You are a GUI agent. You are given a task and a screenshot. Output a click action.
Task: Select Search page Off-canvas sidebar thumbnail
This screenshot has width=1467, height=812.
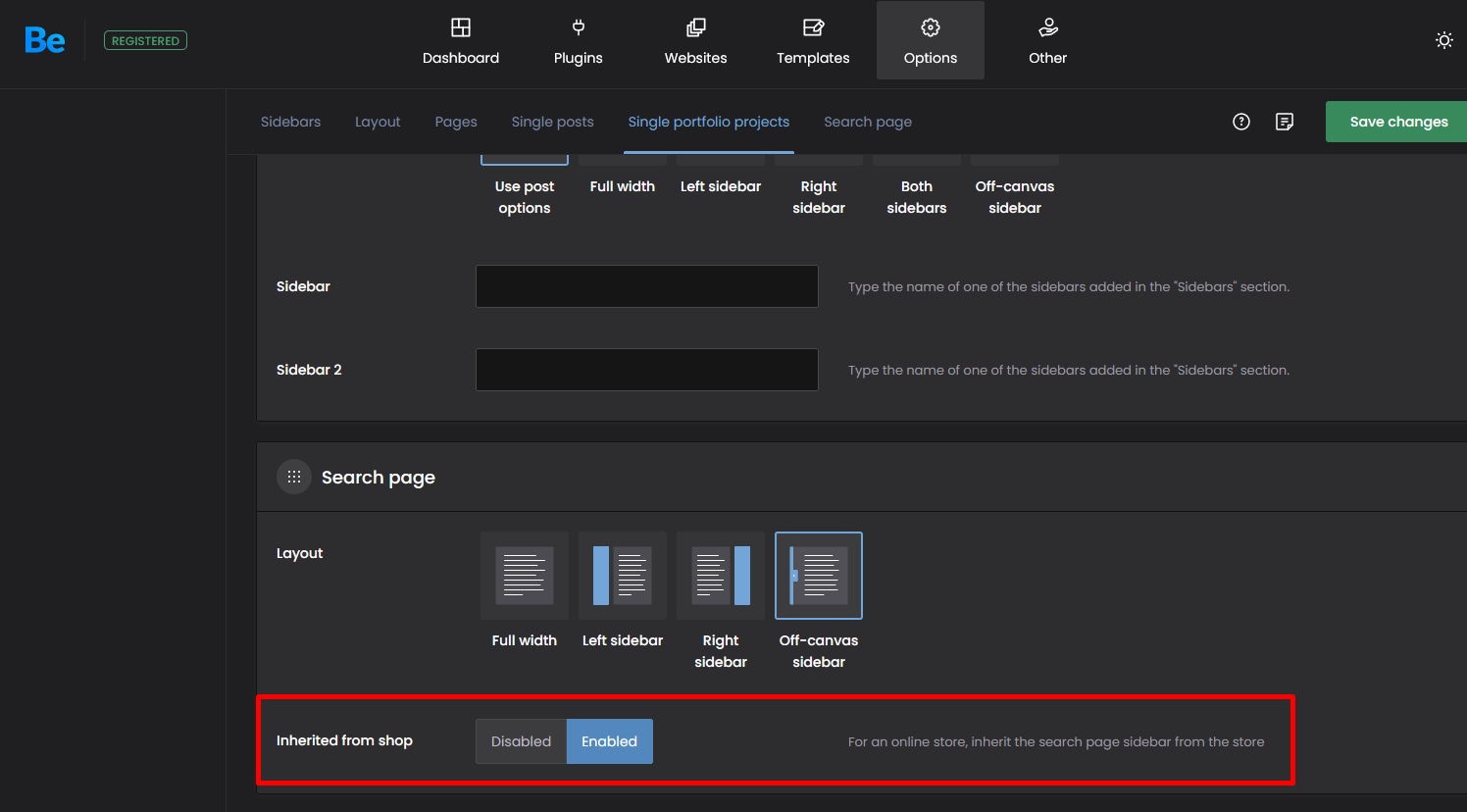[x=819, y=576]
